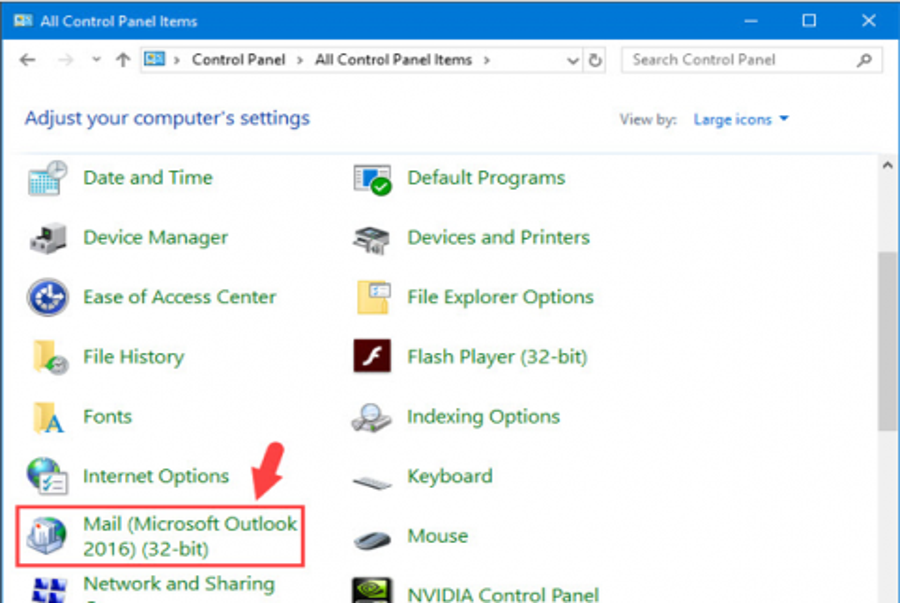Open the File History folder icon
The width and height of the screenshot is (900, 603).
(47, 357)
